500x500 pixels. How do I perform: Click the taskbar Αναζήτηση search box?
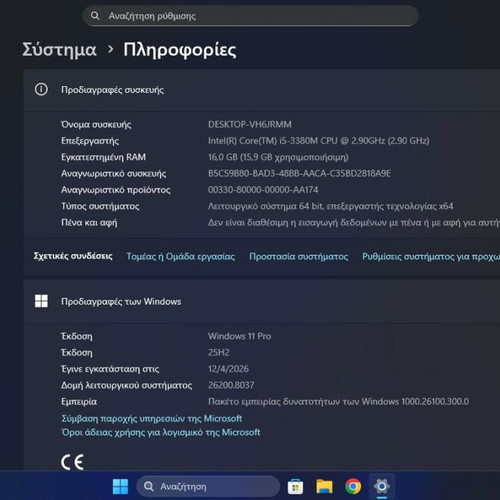pos(208,487)
